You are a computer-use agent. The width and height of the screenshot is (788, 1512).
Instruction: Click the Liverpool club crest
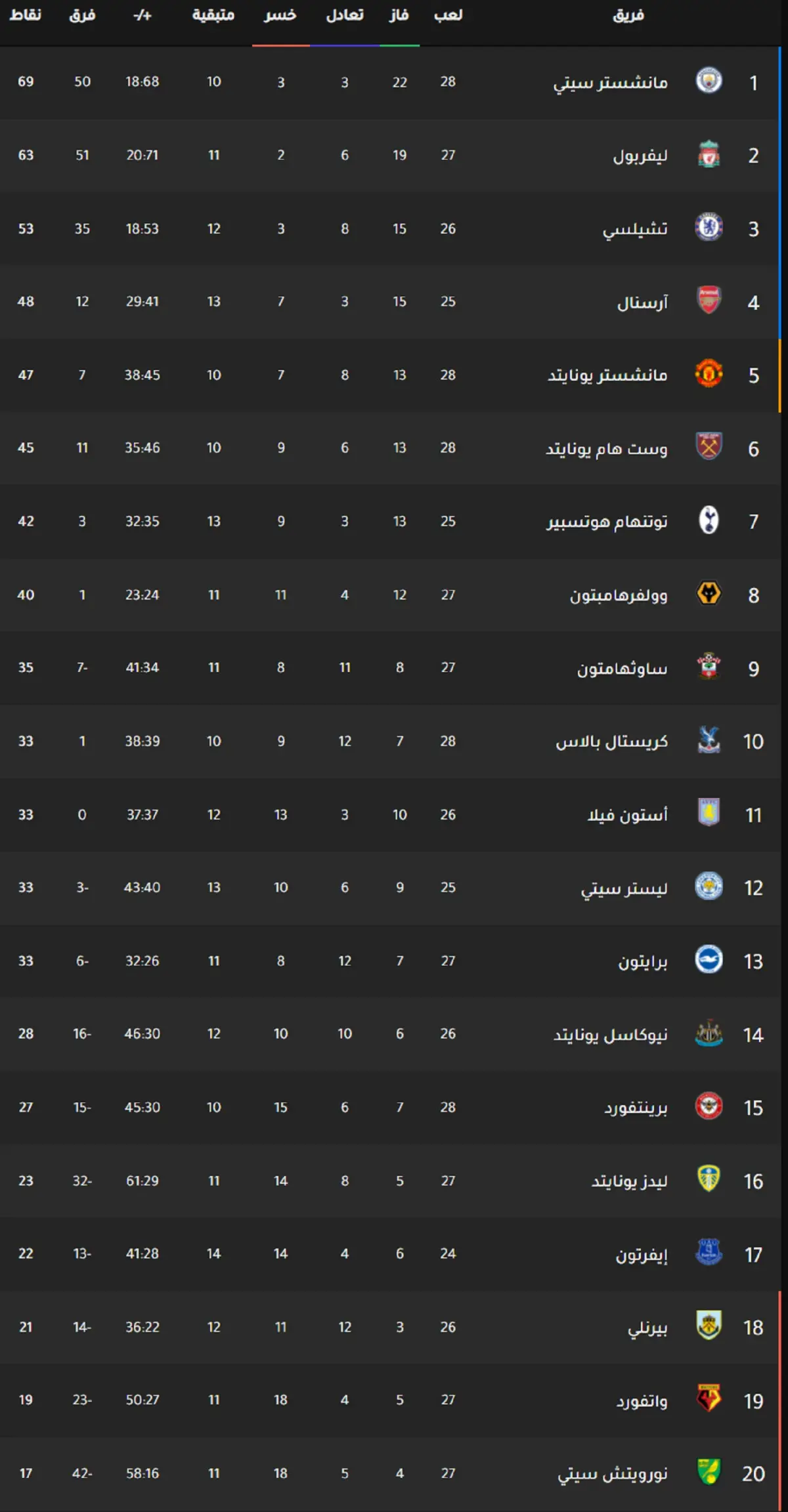tap(709, 155)
